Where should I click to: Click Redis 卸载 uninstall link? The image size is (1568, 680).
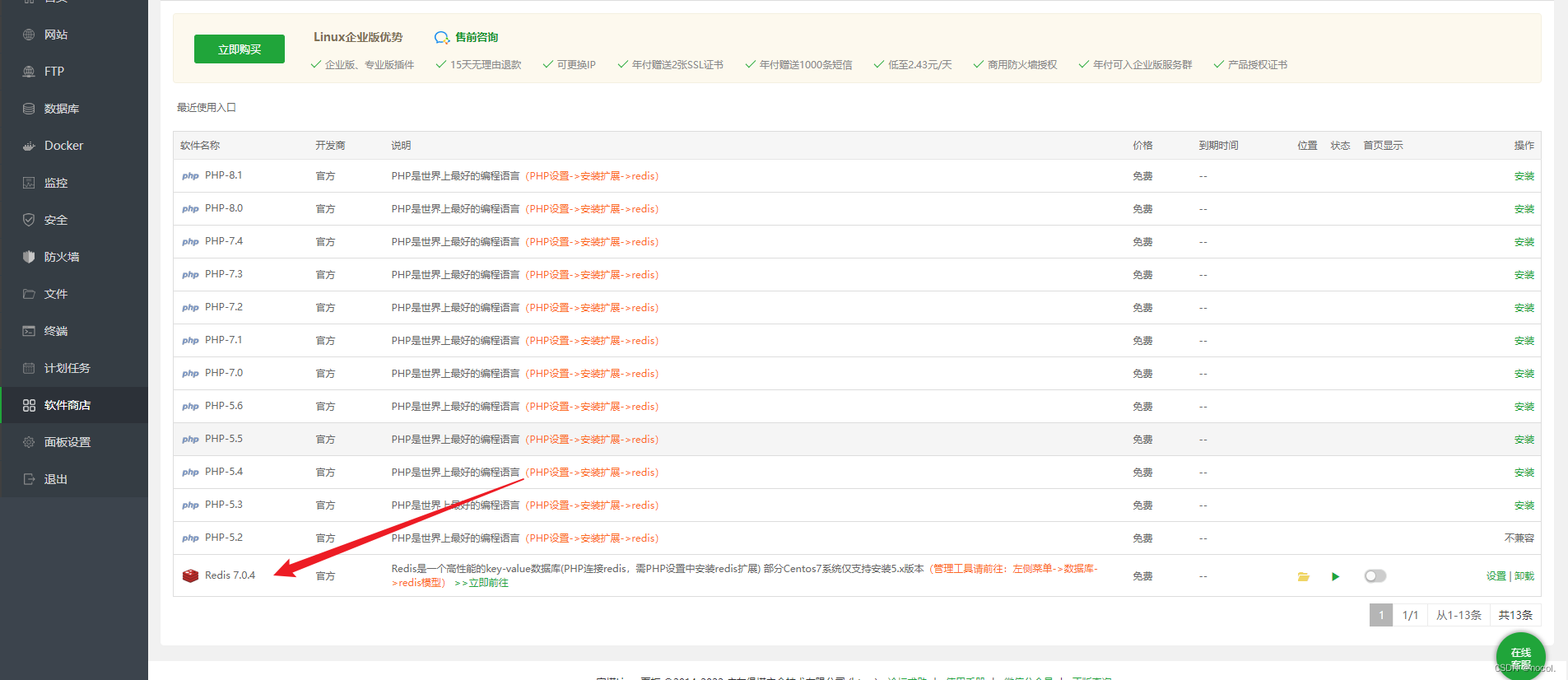click(1524, 576)
